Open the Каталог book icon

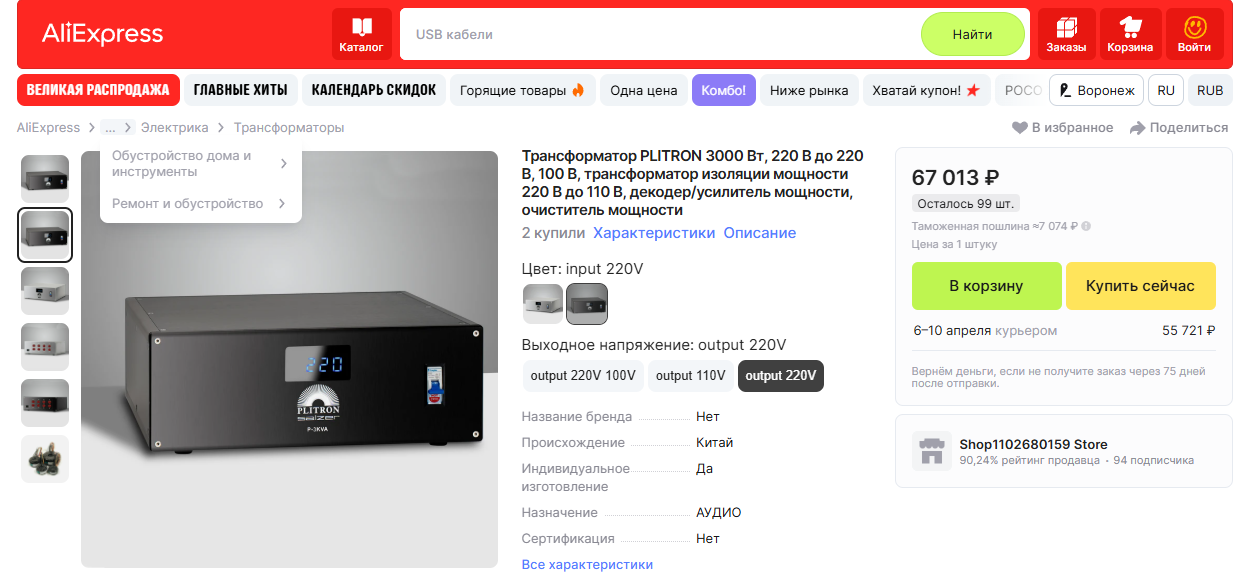(x=361, y=27)
